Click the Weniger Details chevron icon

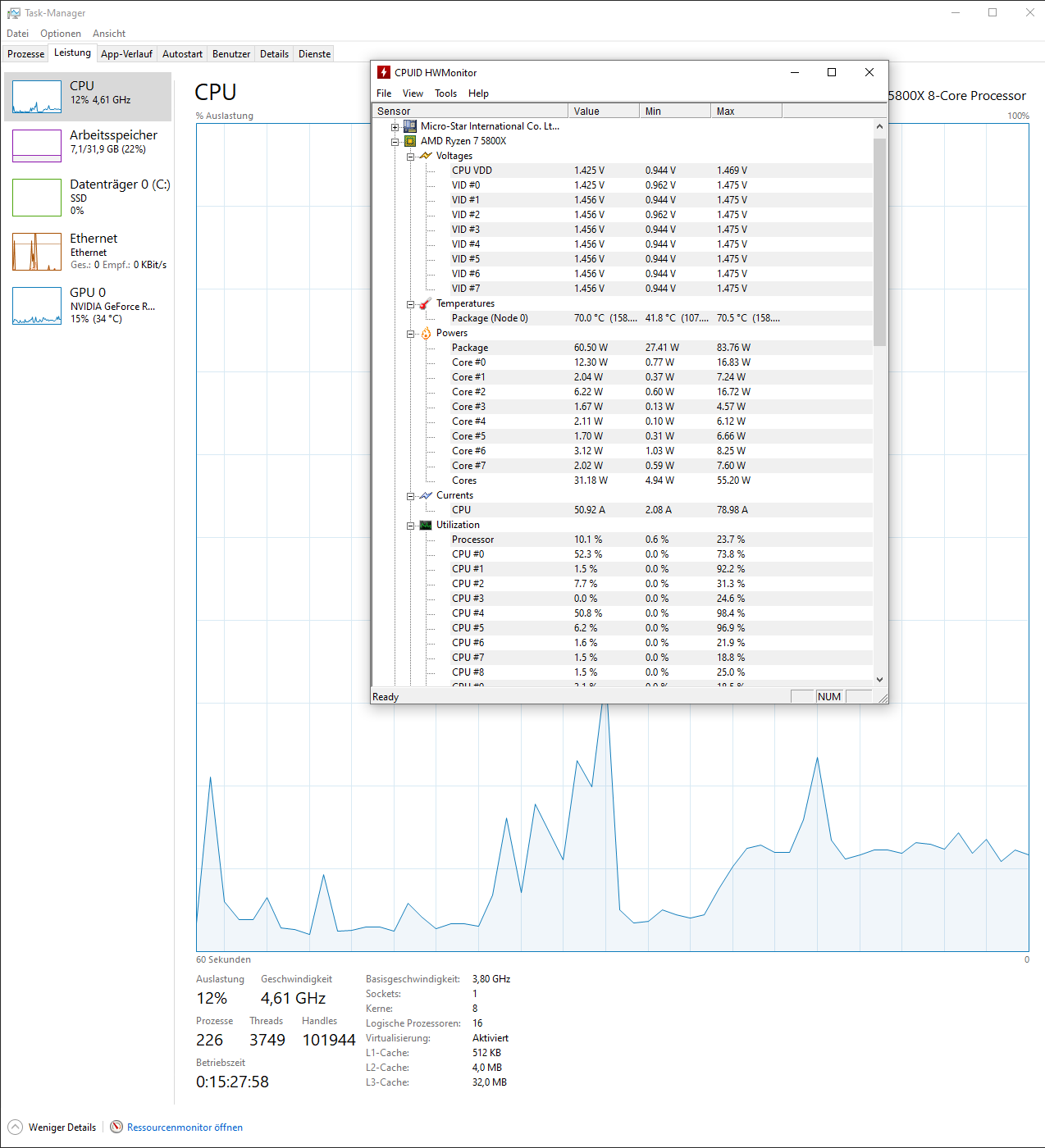coord(15,1127)
